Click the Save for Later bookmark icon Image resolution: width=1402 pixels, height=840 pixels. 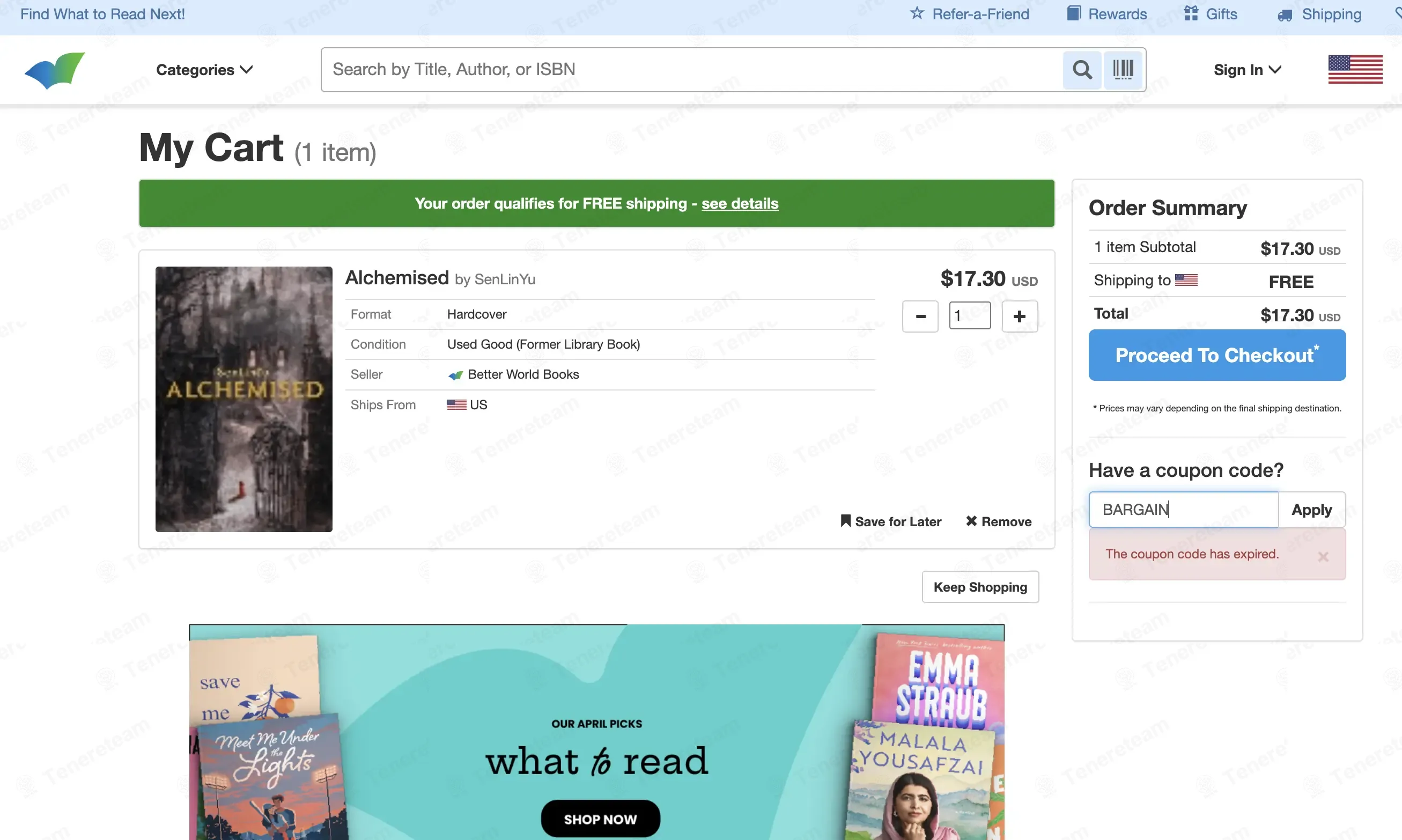(846, 521)
